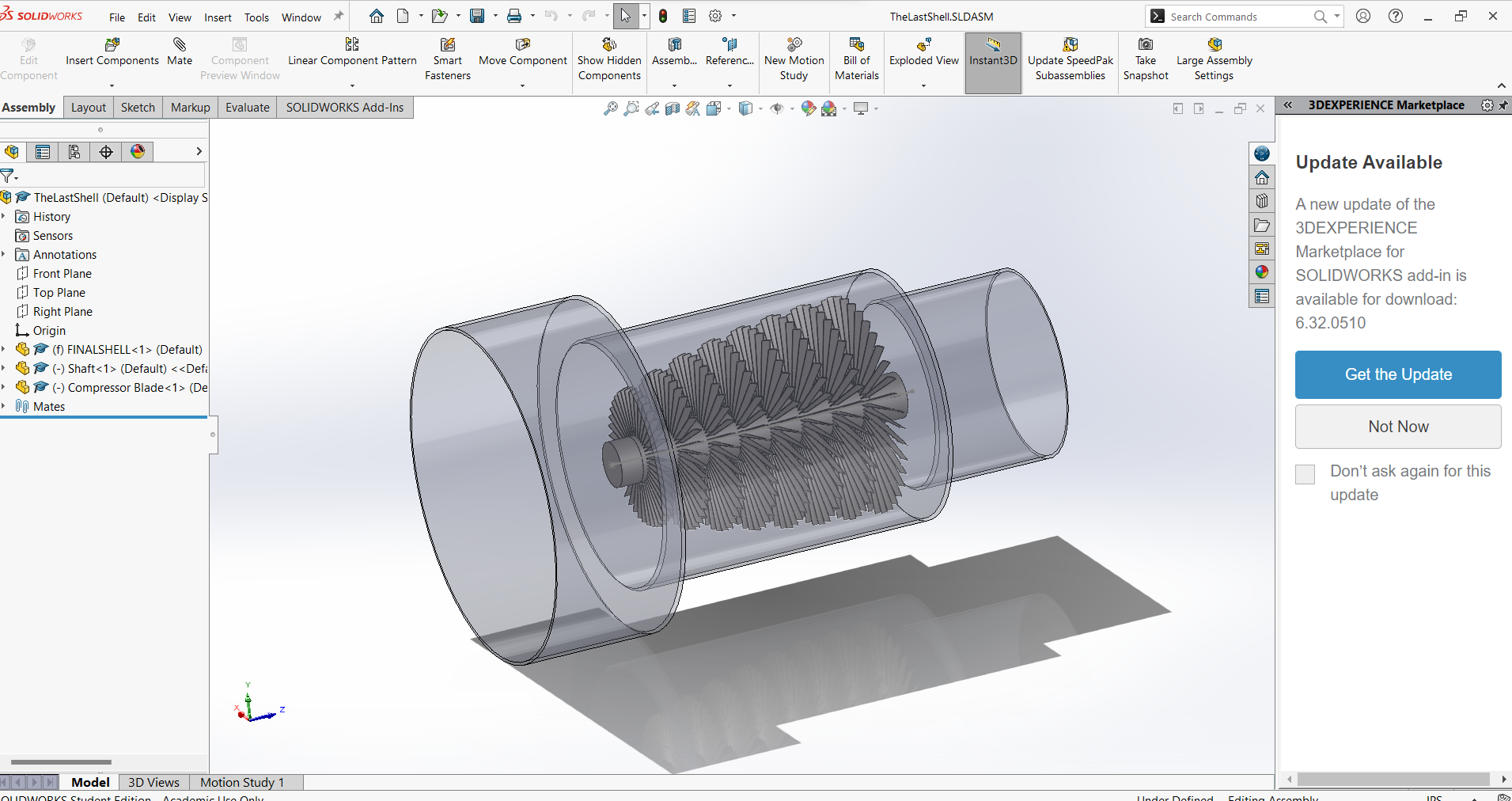The image size is (1512, 801).
Task: Show more FeatureManager tabs arrow
Action: [x=199, y=151]
